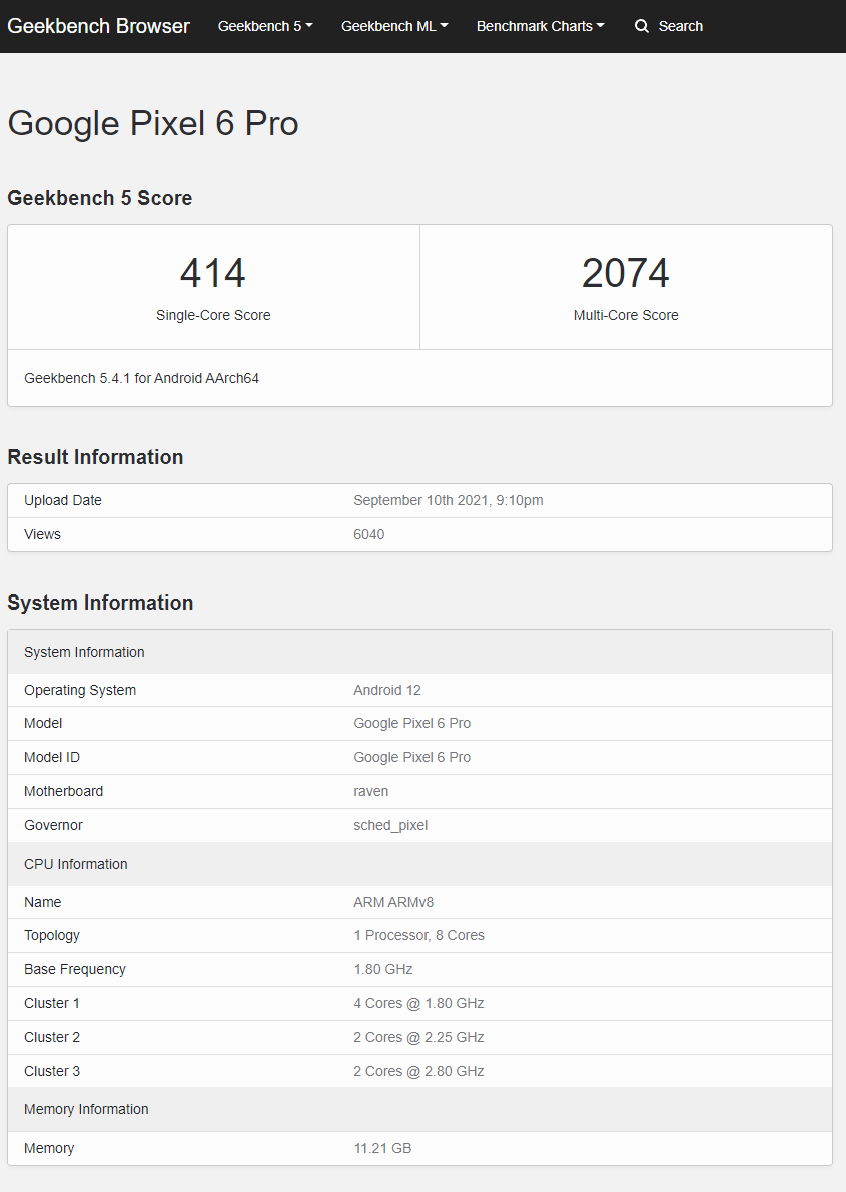Viewport: 846px width, 1192px height.
Task: Open the Geekbench 5 dropdown menu
Action: [x=265, y=26]
